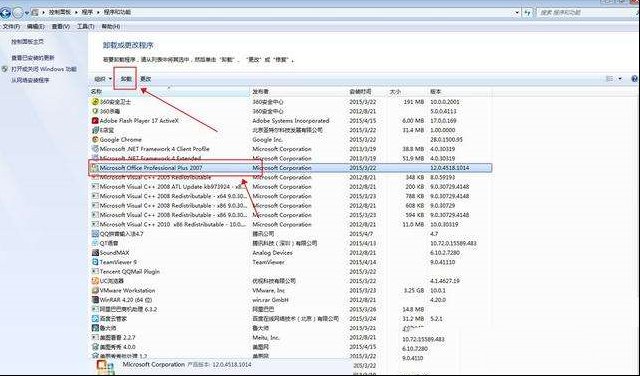Select Visual C++ 2008 ATL Update kb973924

point(291,187)
